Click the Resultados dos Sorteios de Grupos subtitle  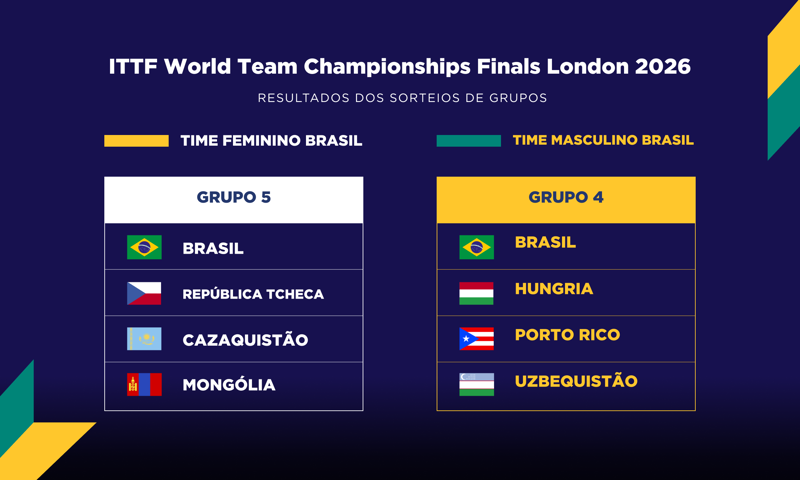(400, 99)
